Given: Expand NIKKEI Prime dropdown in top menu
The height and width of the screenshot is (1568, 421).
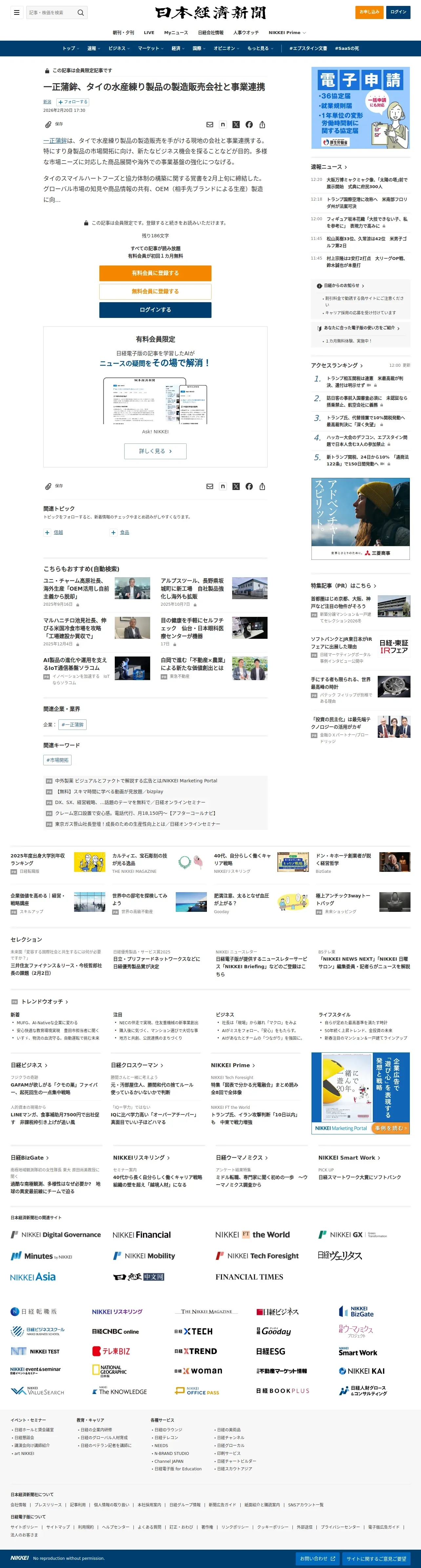Looking at the screenshot, I should coord(287,33).
